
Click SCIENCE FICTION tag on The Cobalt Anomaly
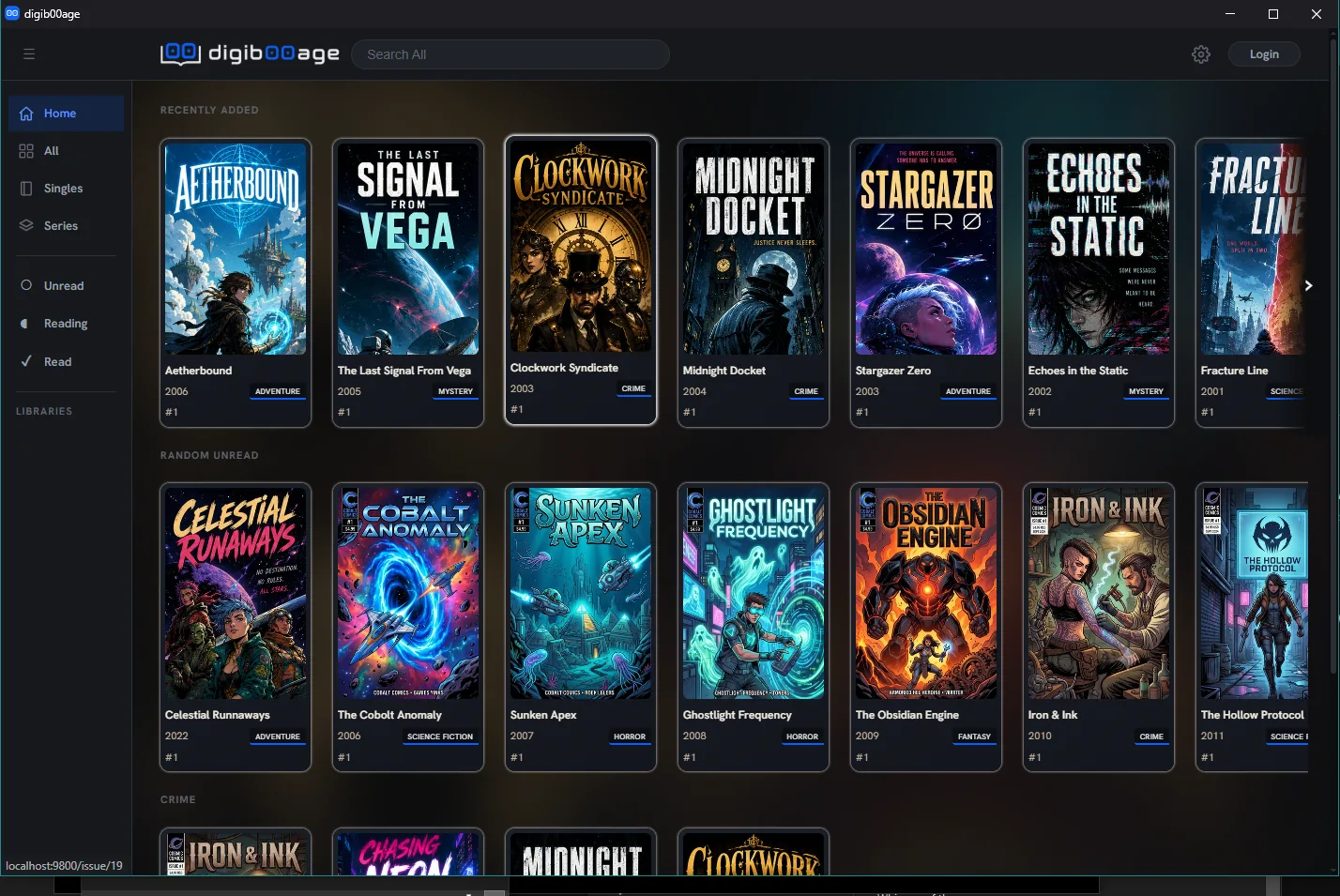coord(440,737)
